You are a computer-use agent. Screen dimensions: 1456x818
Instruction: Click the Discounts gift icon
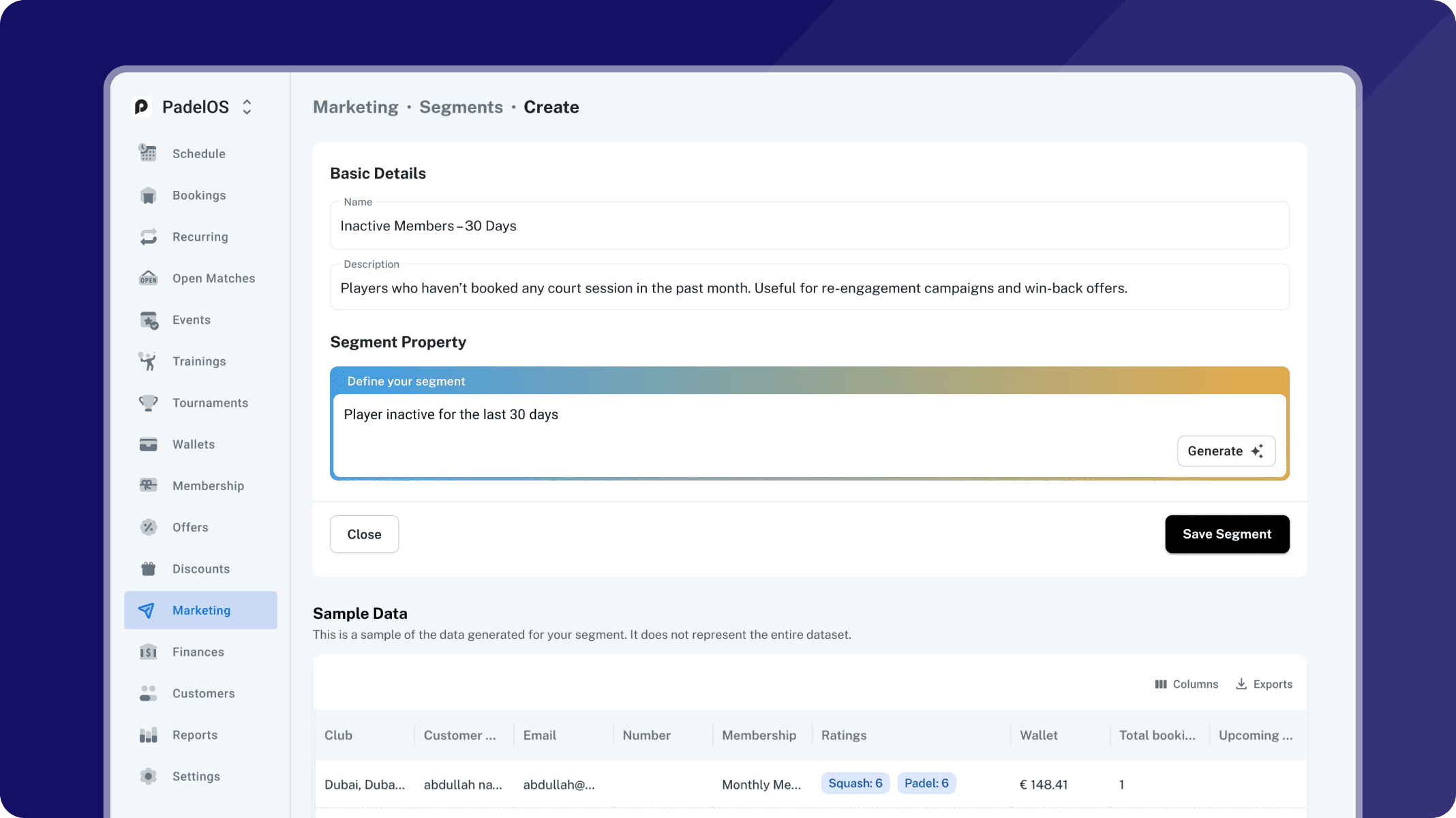point(148,569)
